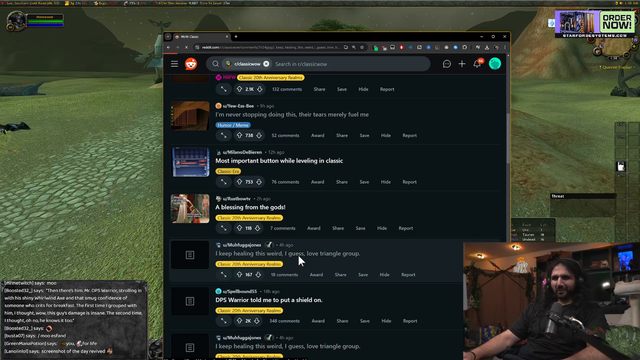The width and height of the screenshot is (640, 360).
Task: Expand the 'DPS Warrior' post preview
Action: coord(224,321)
